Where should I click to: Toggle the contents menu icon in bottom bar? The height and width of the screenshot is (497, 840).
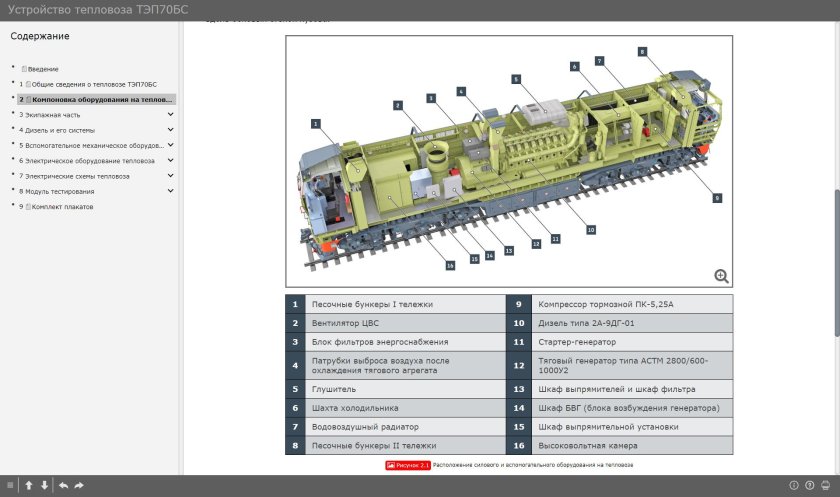point(11,485)
